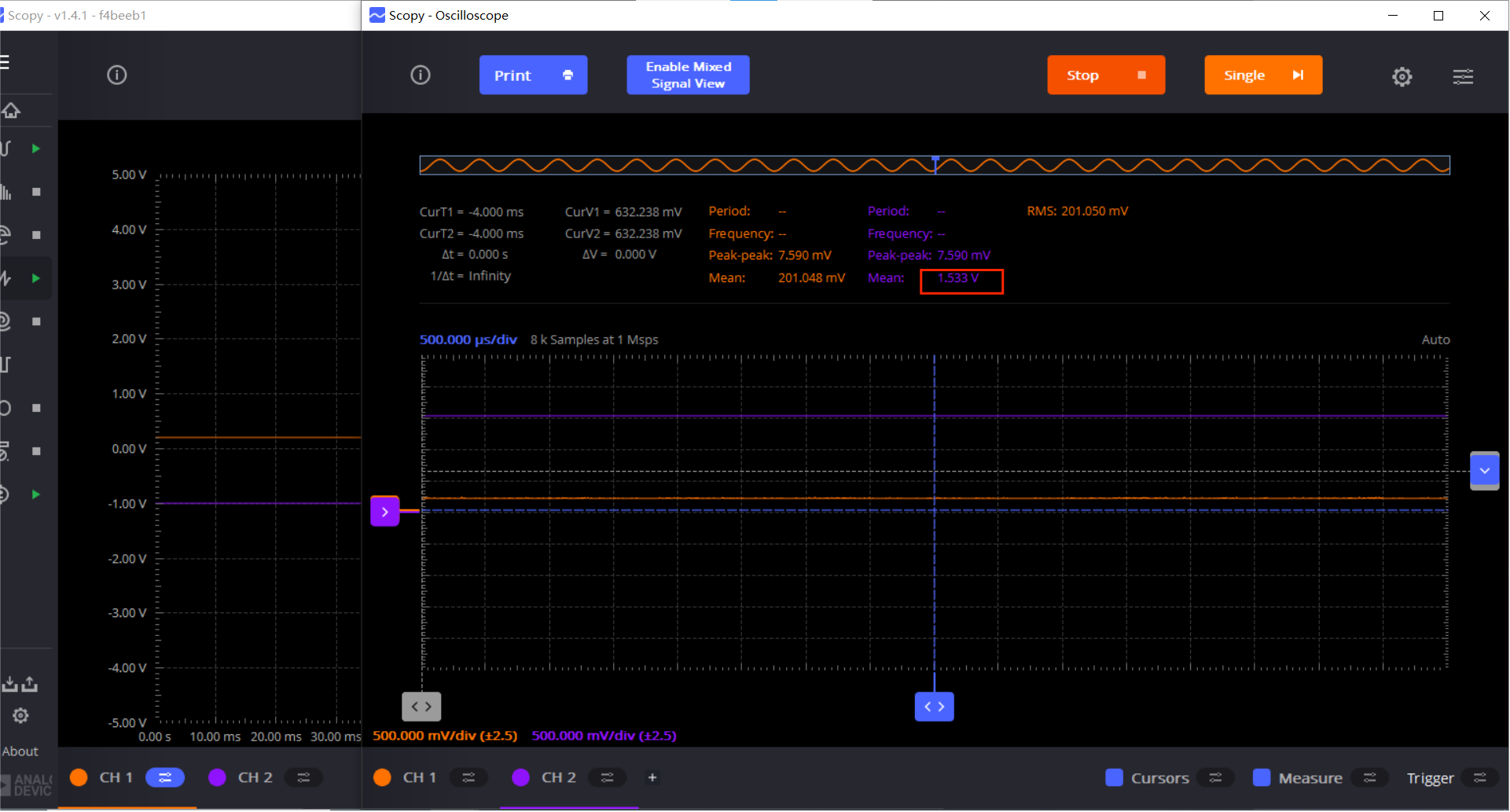Select the Spectrum Analyzer bars icon in sidebar
This screenshot has height=812, width=1510.
point(6,192)
